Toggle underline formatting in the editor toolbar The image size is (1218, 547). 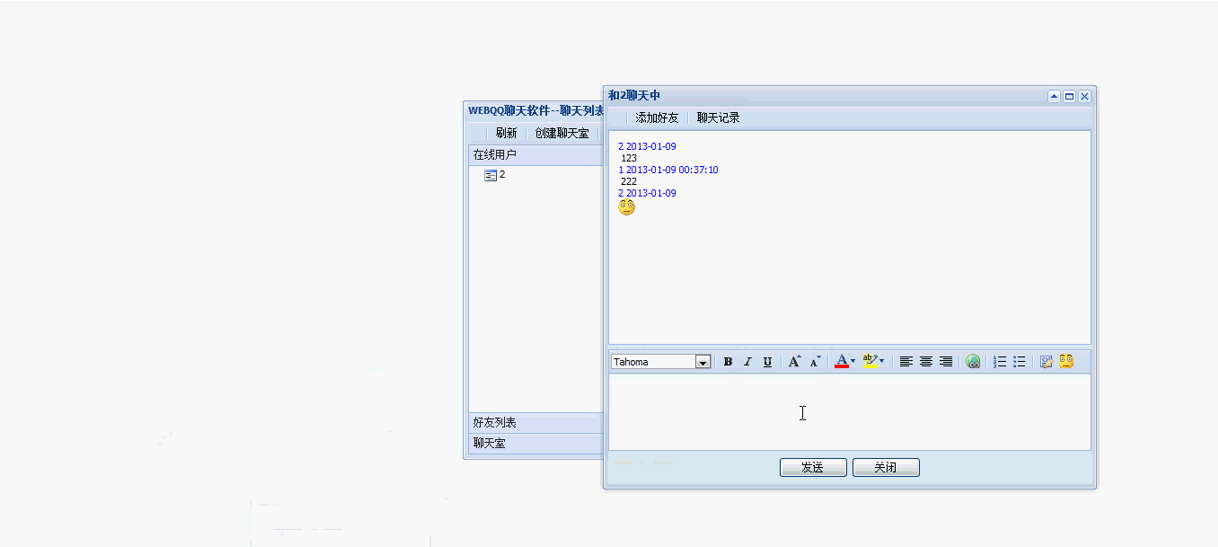pyautogui.click(x=767, y=362)
